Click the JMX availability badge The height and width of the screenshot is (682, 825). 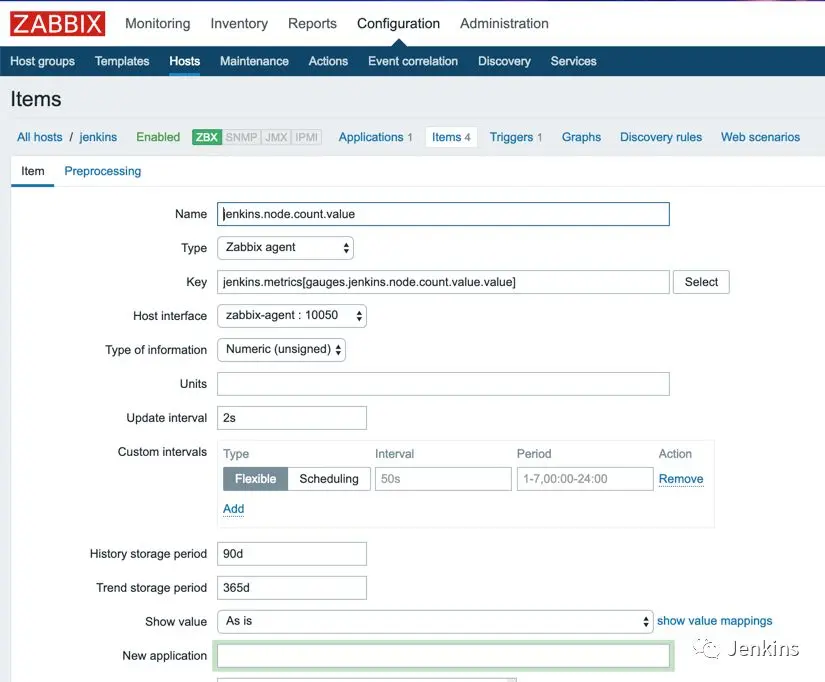[276, 137]
